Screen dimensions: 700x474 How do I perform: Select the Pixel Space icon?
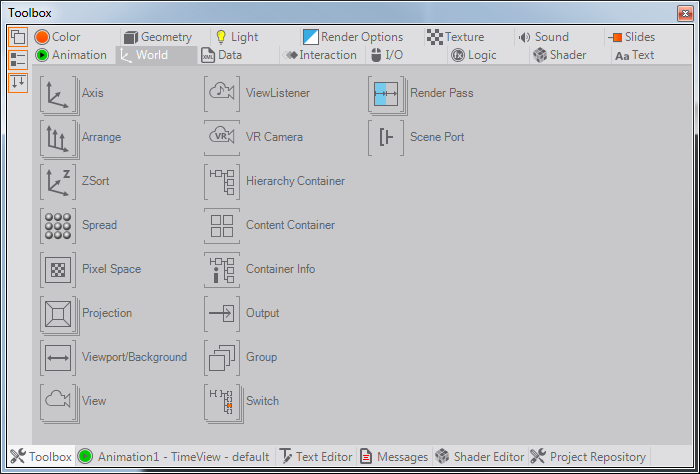(x=58, y=270)
